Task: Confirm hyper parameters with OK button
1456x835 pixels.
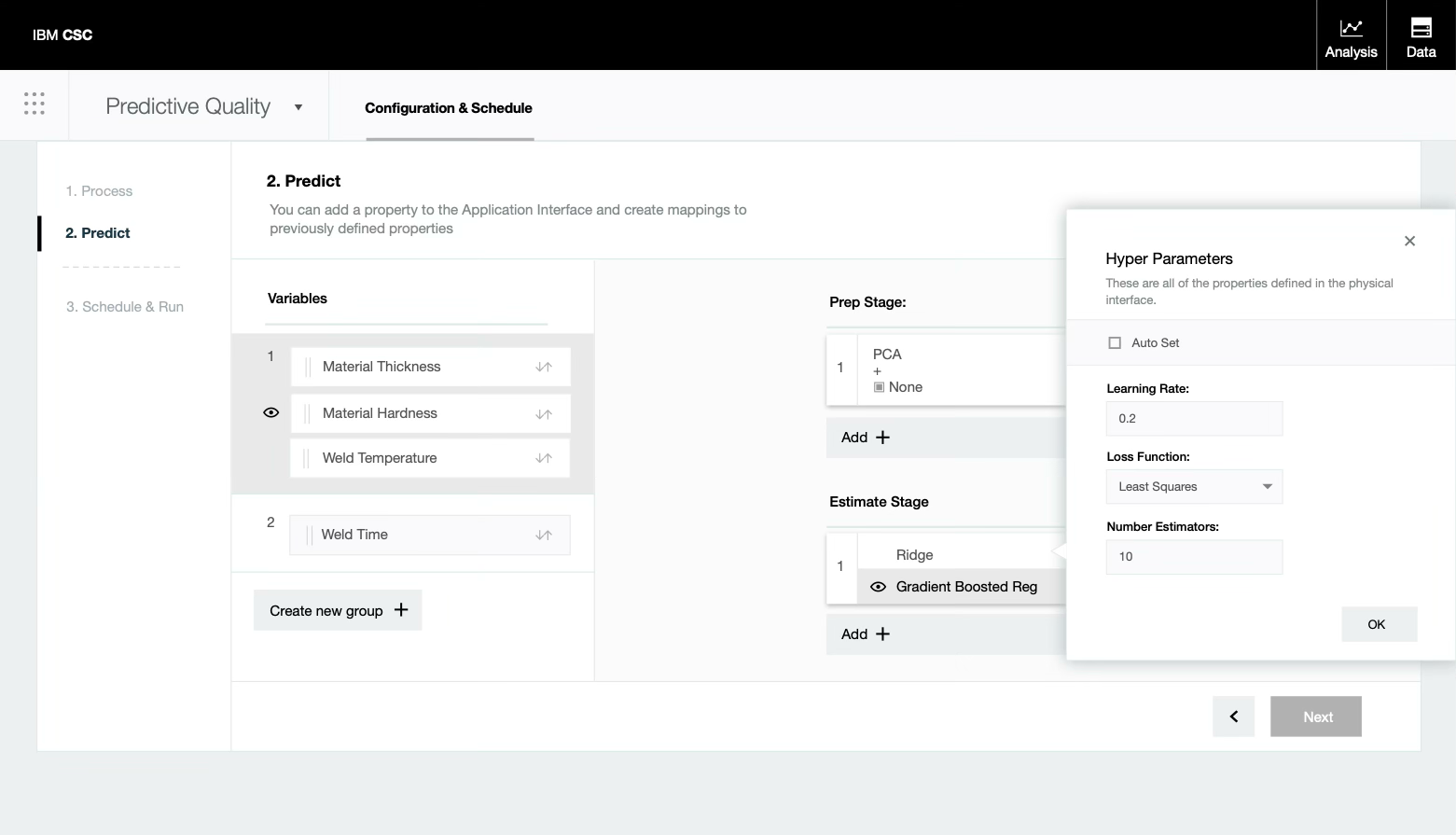Action: (x=1379, y=623)
